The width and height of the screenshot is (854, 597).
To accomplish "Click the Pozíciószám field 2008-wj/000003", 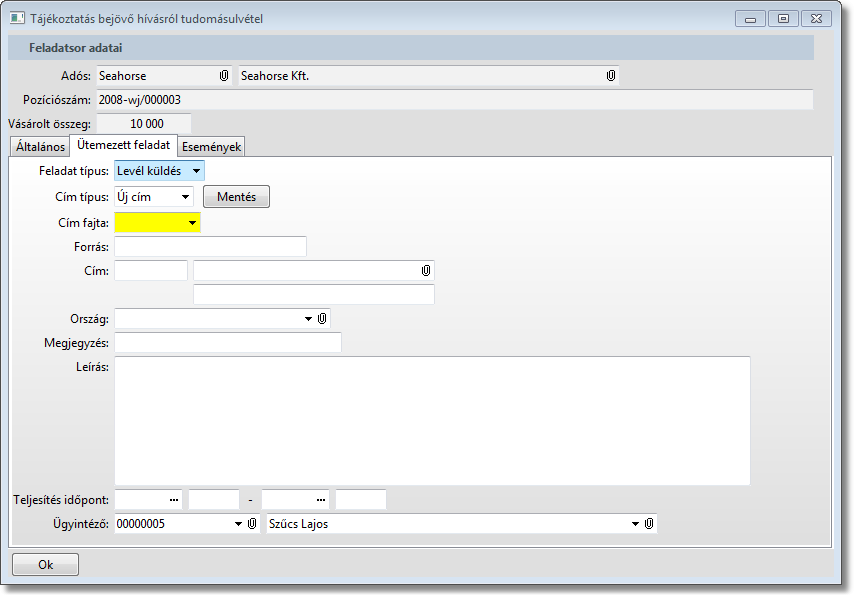I will (x=455, y=100).
